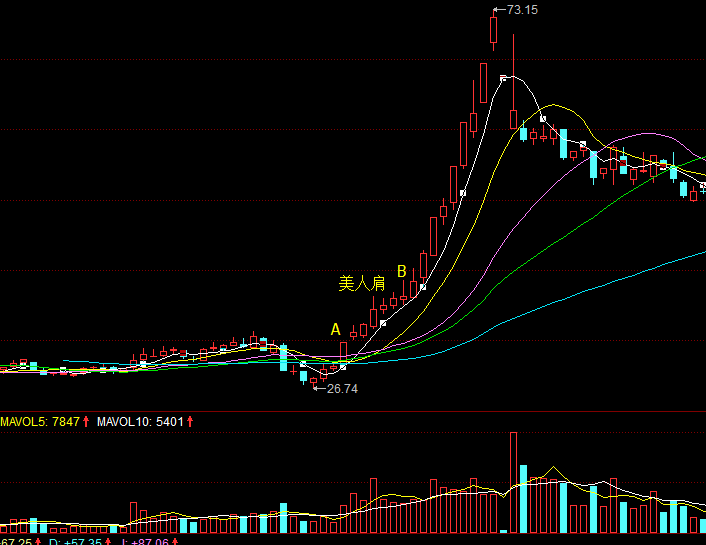
Task: Select the lowest cyan candlestick near 26.74
Action: pyautogui.click(x=304, y=375)
